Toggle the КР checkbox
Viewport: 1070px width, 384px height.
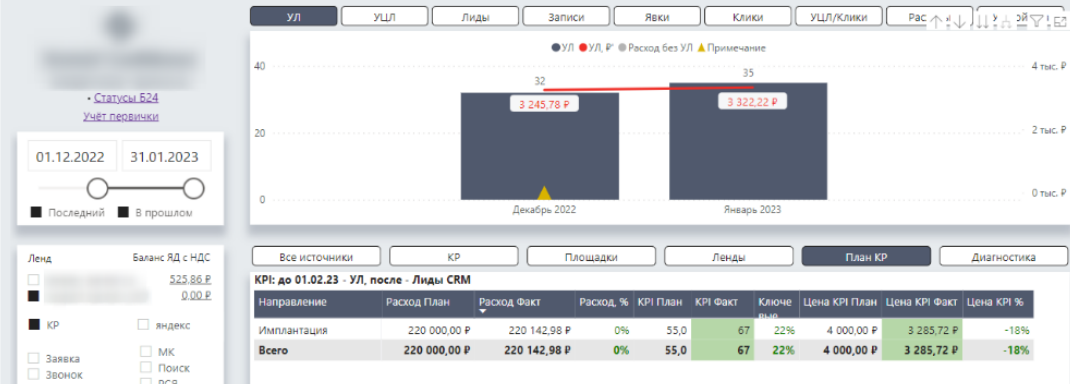tap(33, 325)
